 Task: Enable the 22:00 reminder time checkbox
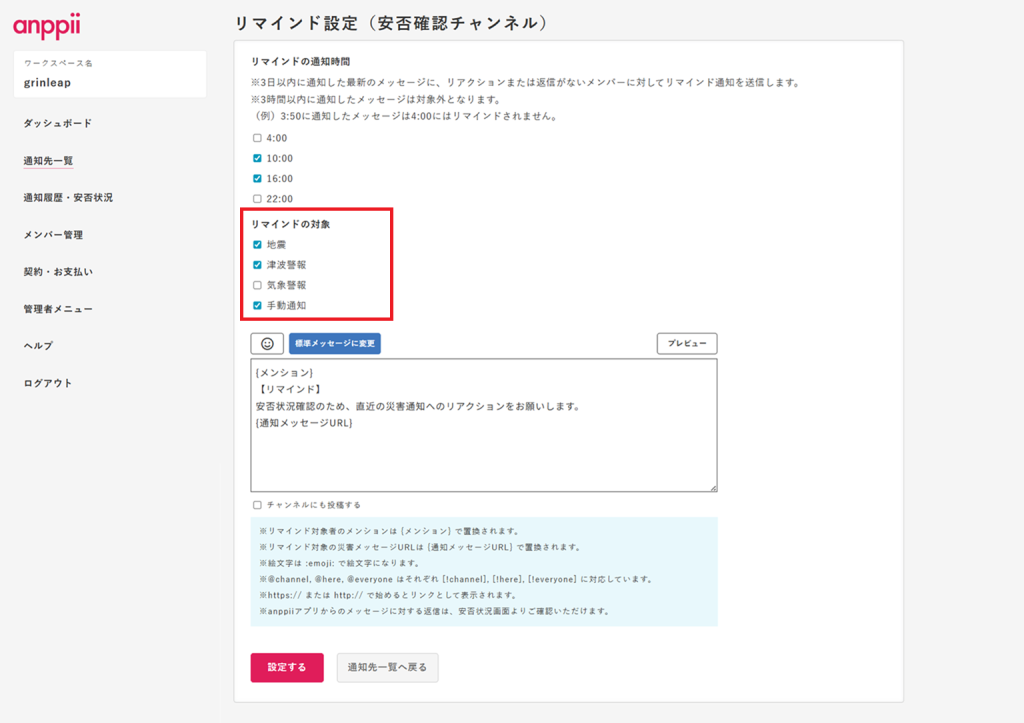(x=257, y=199)
